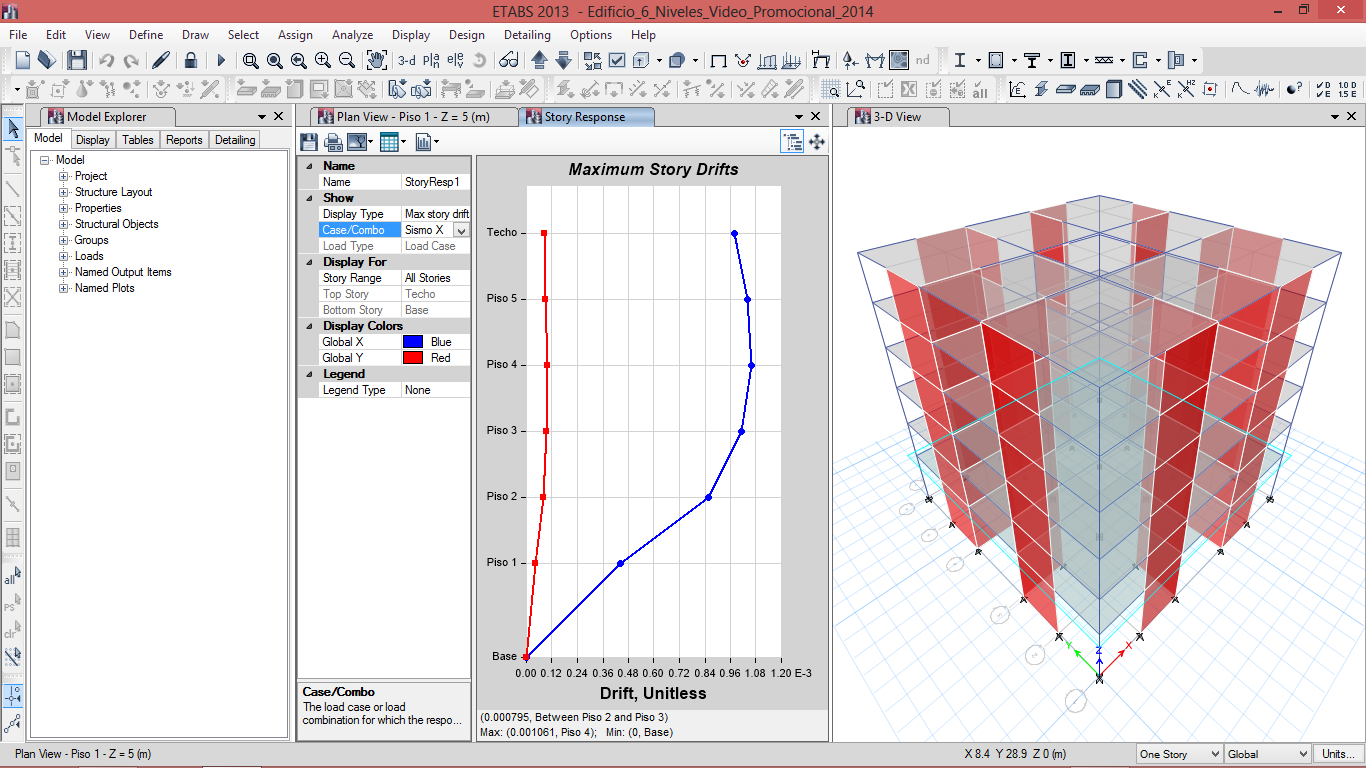Click the StoryResp1 name field
This screenshot has width=1366, height=768.
coord(435,182)
